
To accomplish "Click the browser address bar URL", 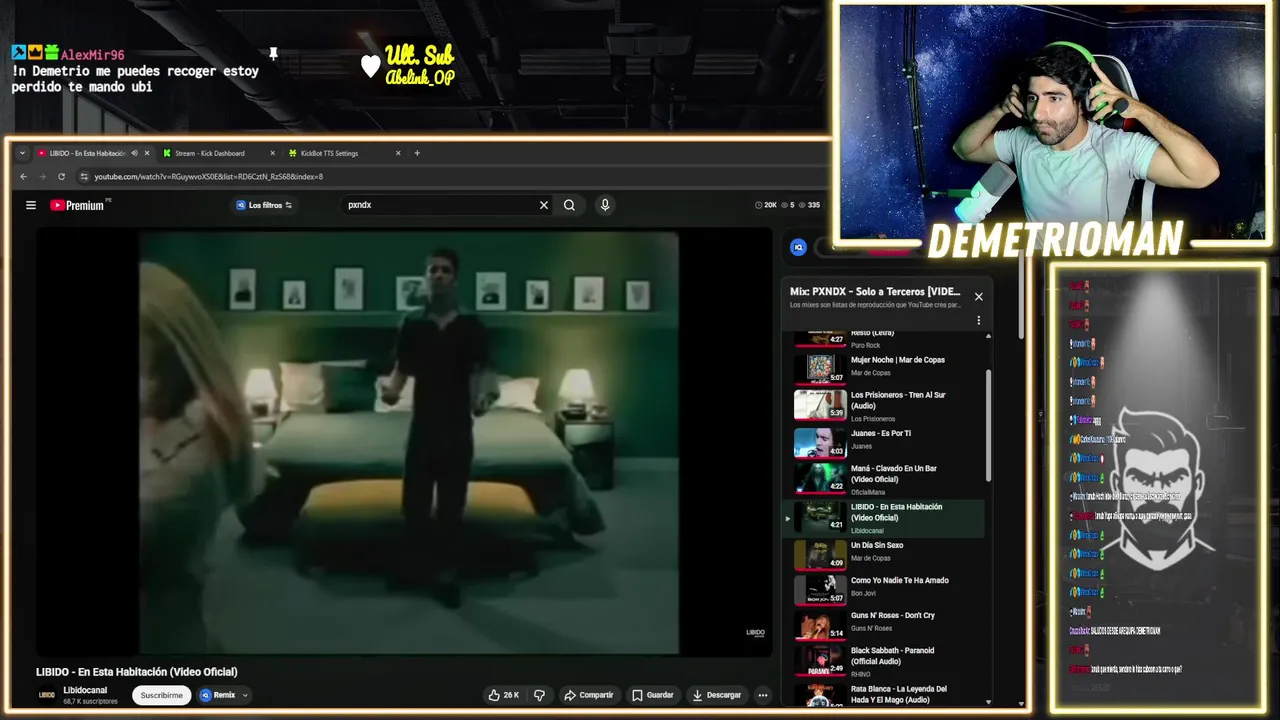I will coord(208,177).
